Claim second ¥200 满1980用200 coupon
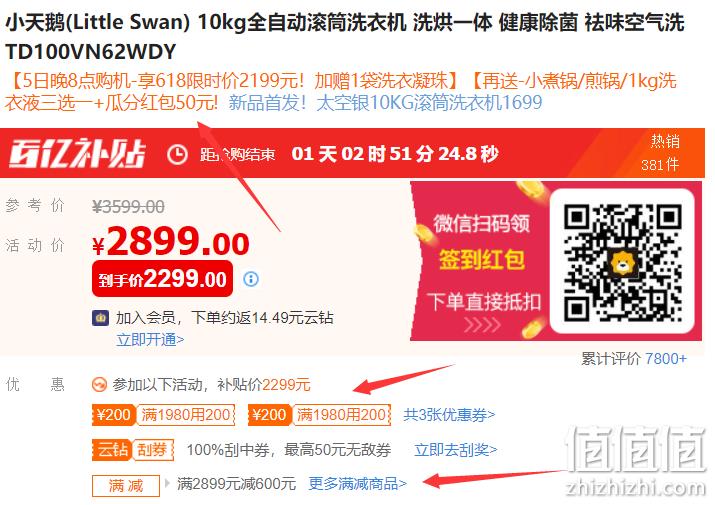The width and height of the screenshot is (715, 505). (x=319, y=415)
